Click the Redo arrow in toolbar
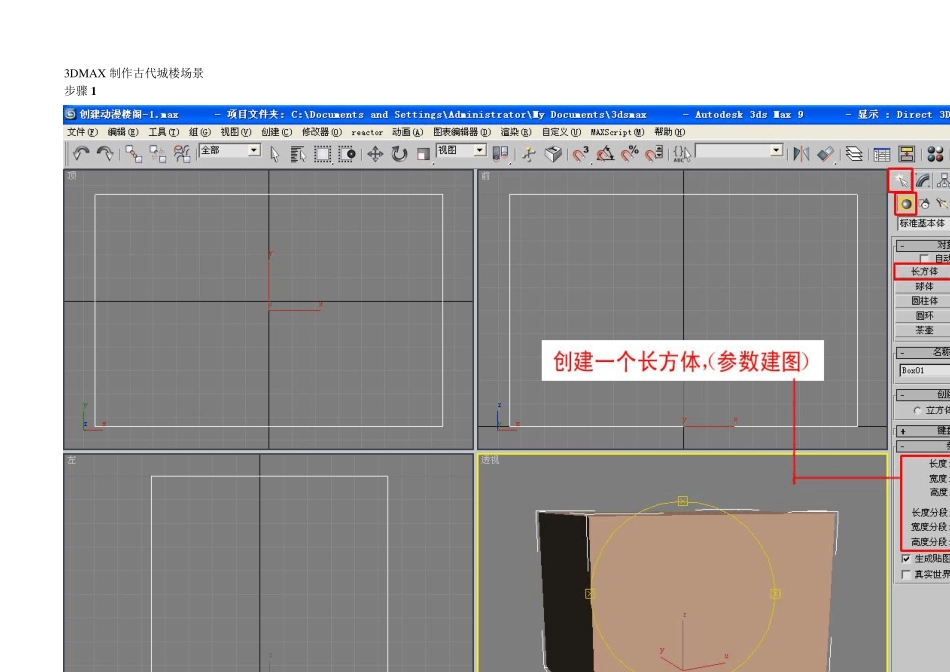Viewport: 950px width, 672px height. tap(104, 153)
